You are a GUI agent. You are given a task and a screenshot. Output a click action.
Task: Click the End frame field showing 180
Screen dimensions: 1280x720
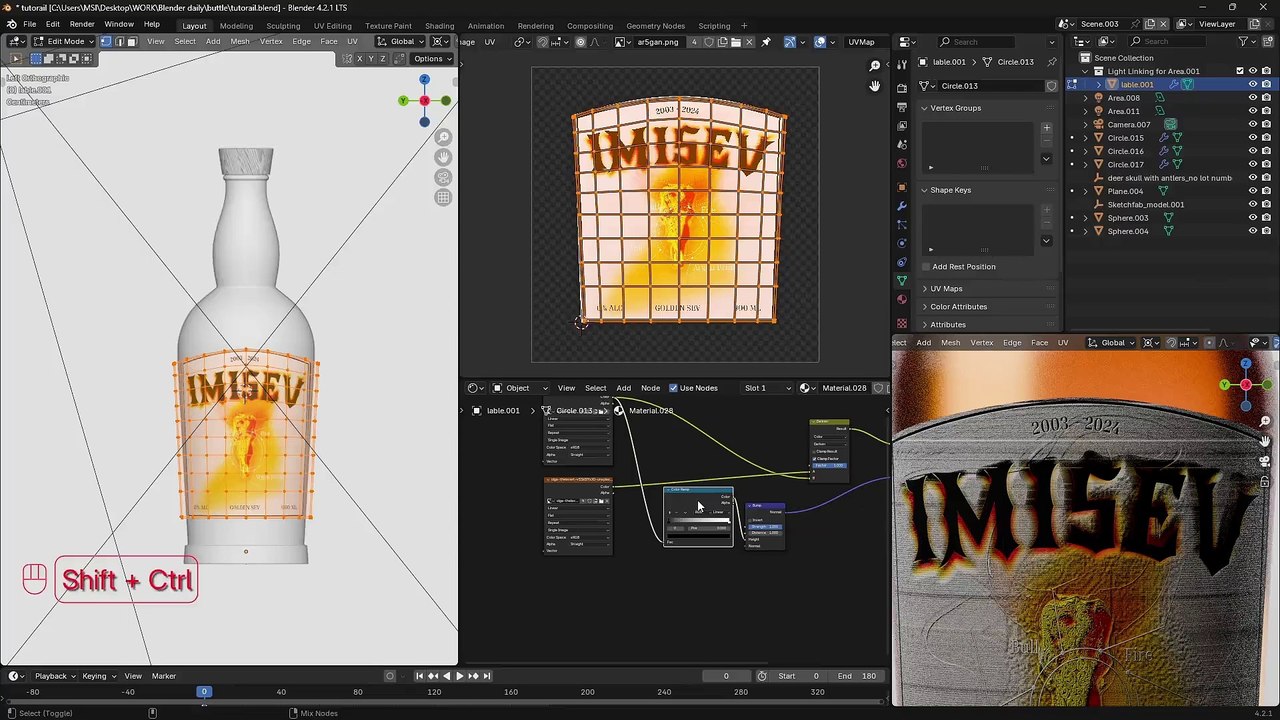tap(856, 676)
